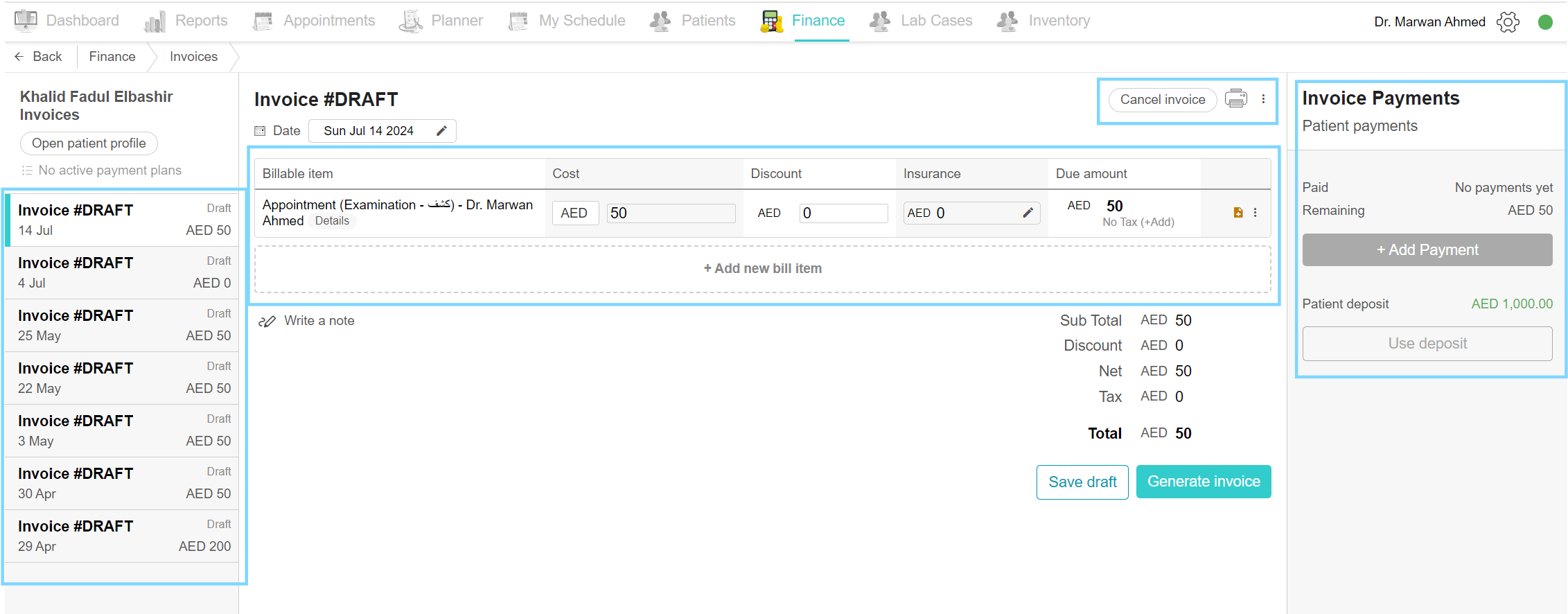Click the Due amount column header
The height and width of the screenshot is (614, 1568).
click(1091, 174)
